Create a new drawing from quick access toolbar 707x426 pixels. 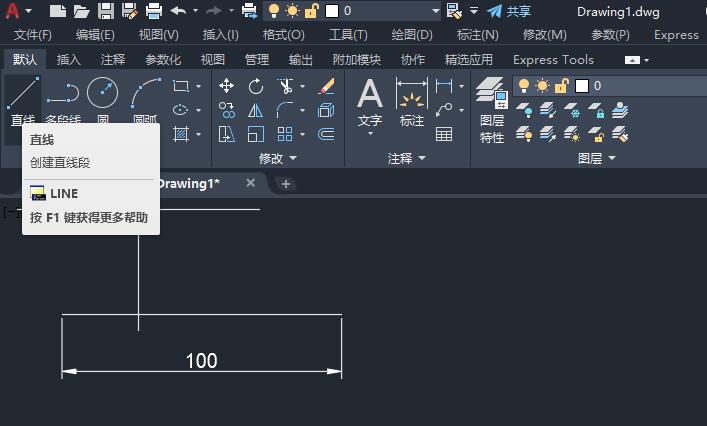[x=58, y=11]
